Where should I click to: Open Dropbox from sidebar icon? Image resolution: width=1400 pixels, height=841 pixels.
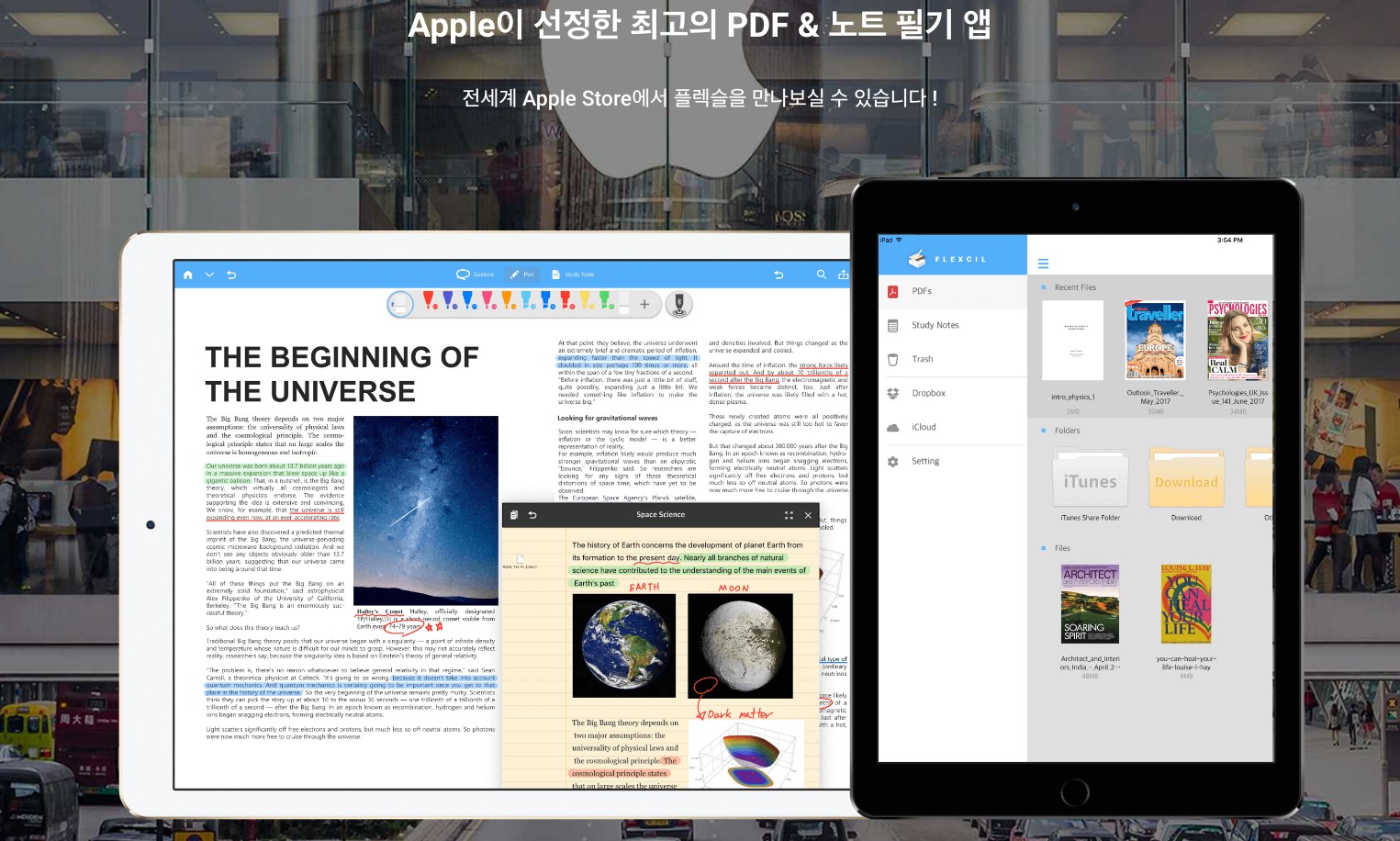(892, 393)
